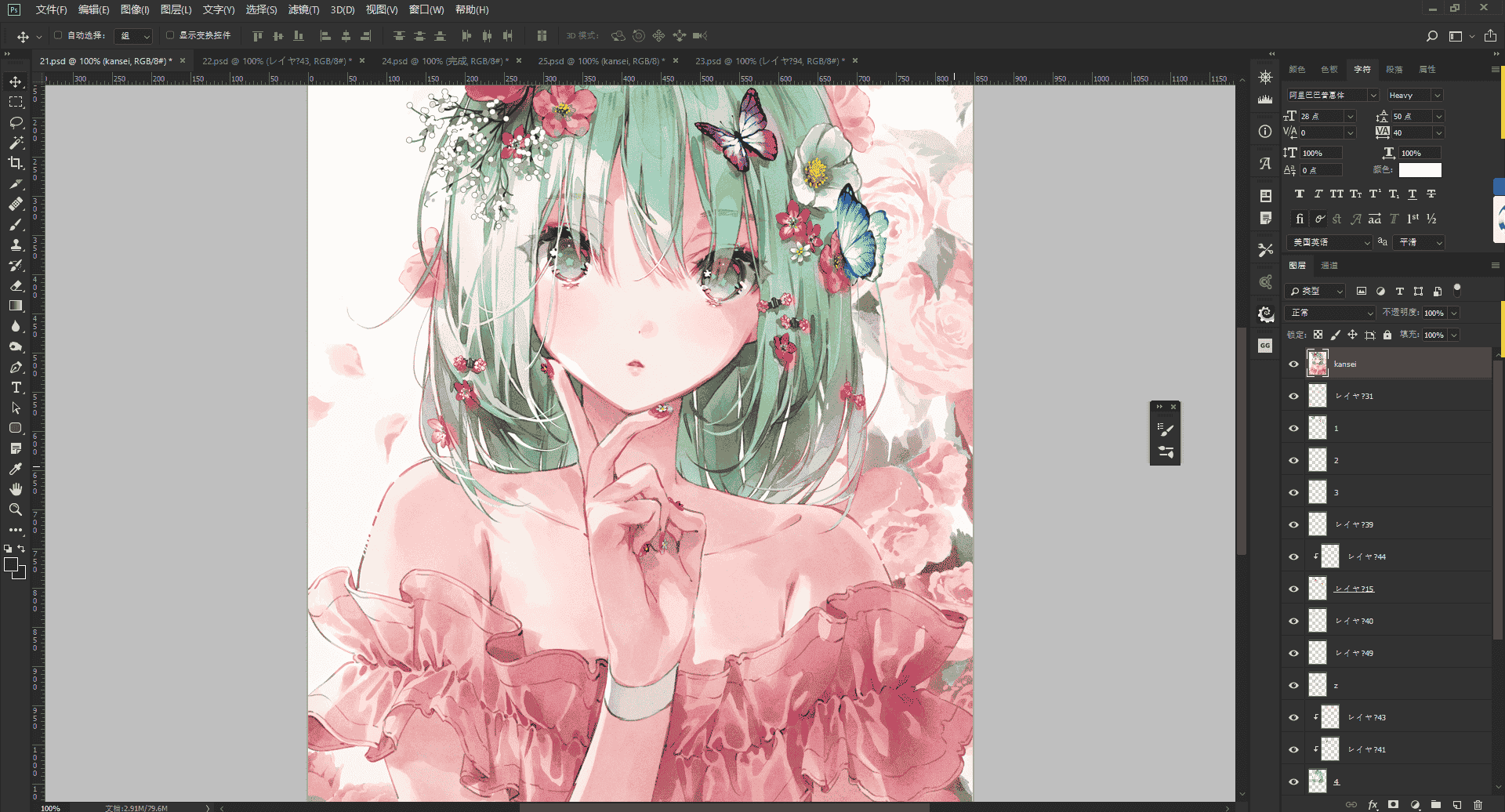Switch to the 通道 channels tab

coord(1329,266)
